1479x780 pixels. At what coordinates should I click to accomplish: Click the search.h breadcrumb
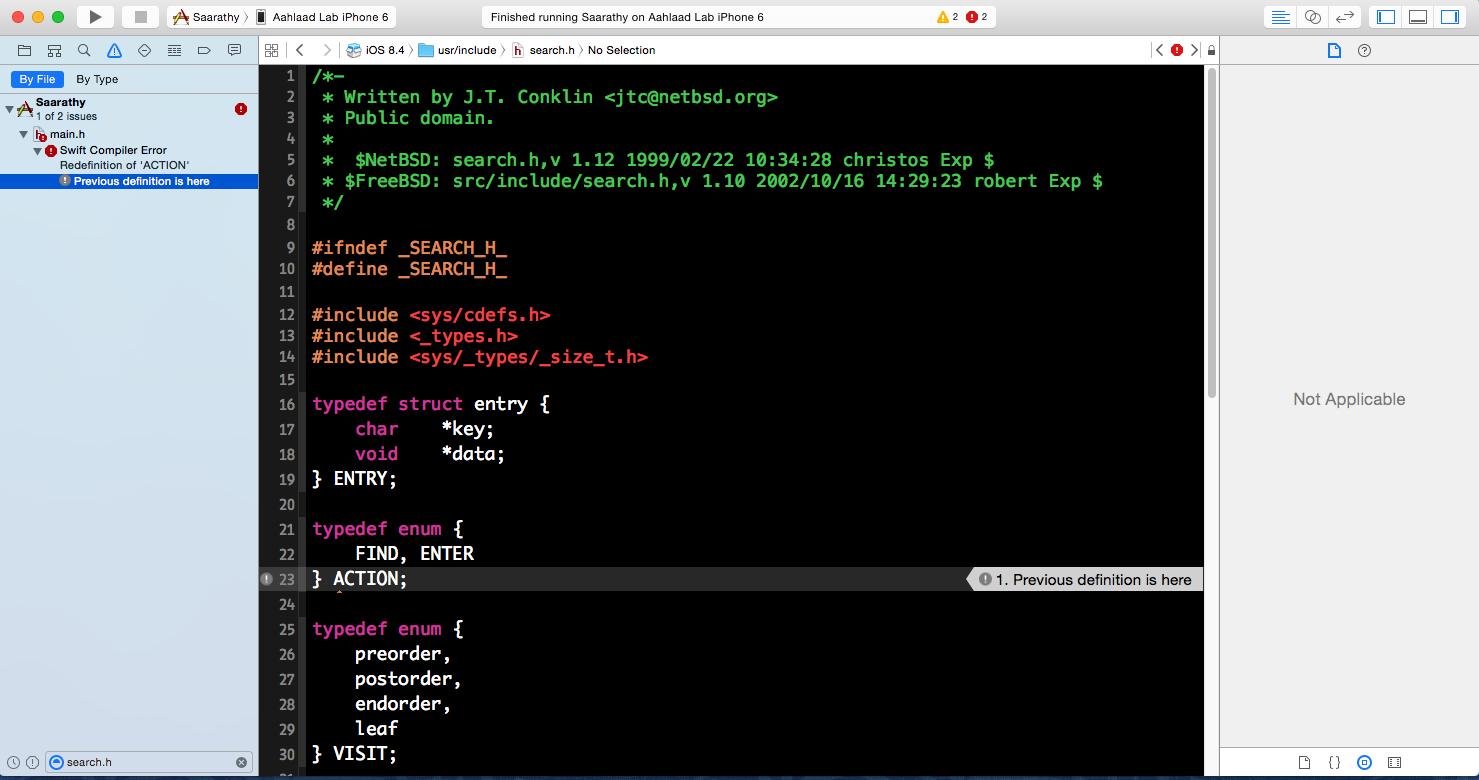544,50
